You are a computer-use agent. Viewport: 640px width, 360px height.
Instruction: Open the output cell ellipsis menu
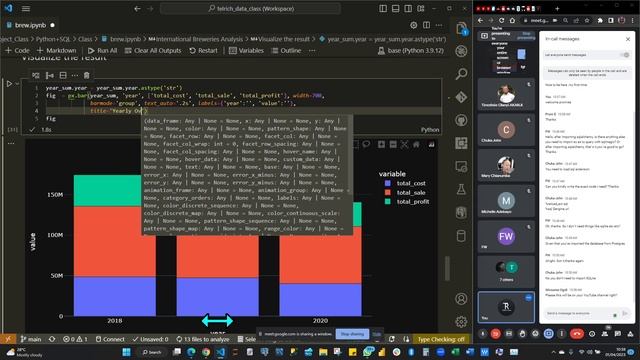coord(11,143)
